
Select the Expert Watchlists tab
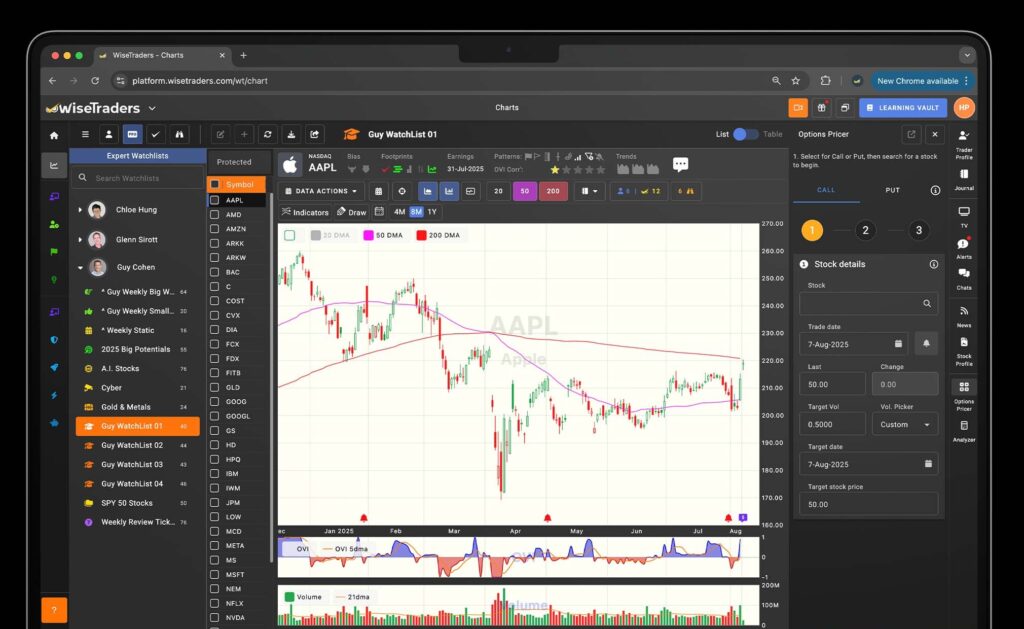tap(138, 156)
